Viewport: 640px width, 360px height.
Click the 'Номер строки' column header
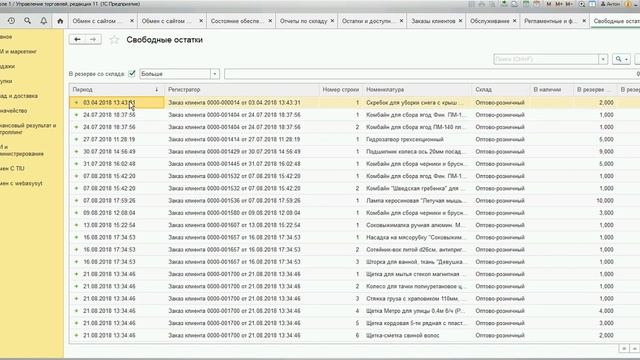341,89
